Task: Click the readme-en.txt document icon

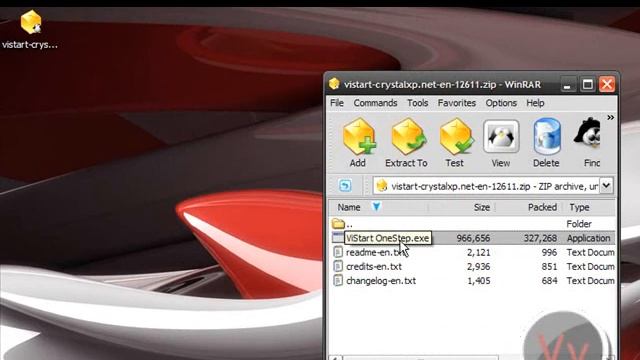Action: click(x=338, y=252)
